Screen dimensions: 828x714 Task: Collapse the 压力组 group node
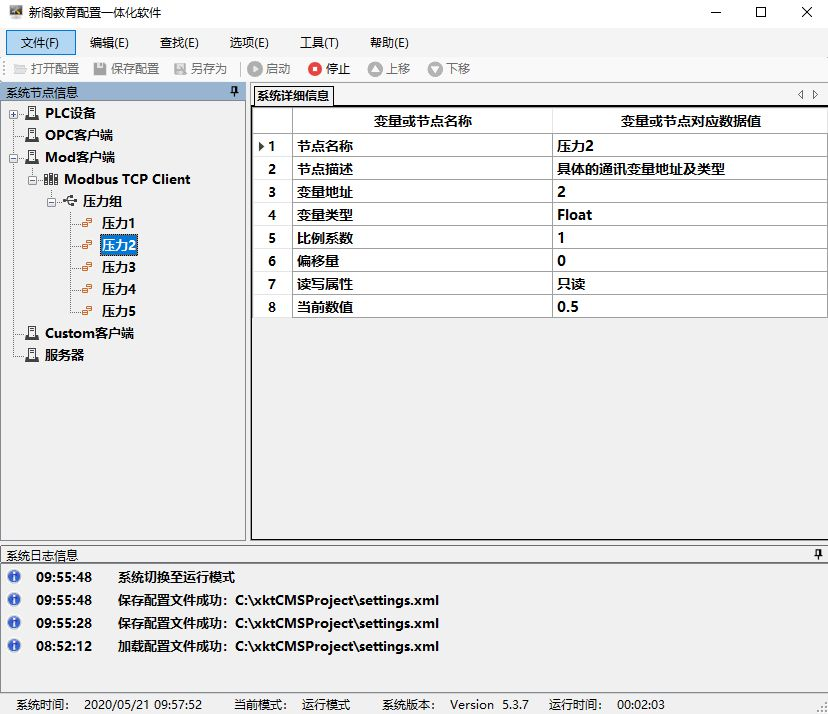click(x=51, y=202)
